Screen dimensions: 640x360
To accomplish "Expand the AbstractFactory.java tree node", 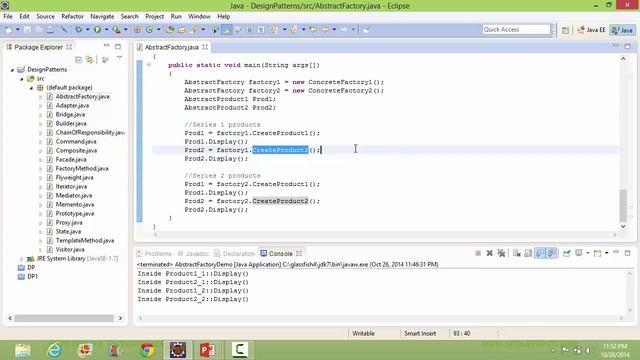I will coord(40,97).
